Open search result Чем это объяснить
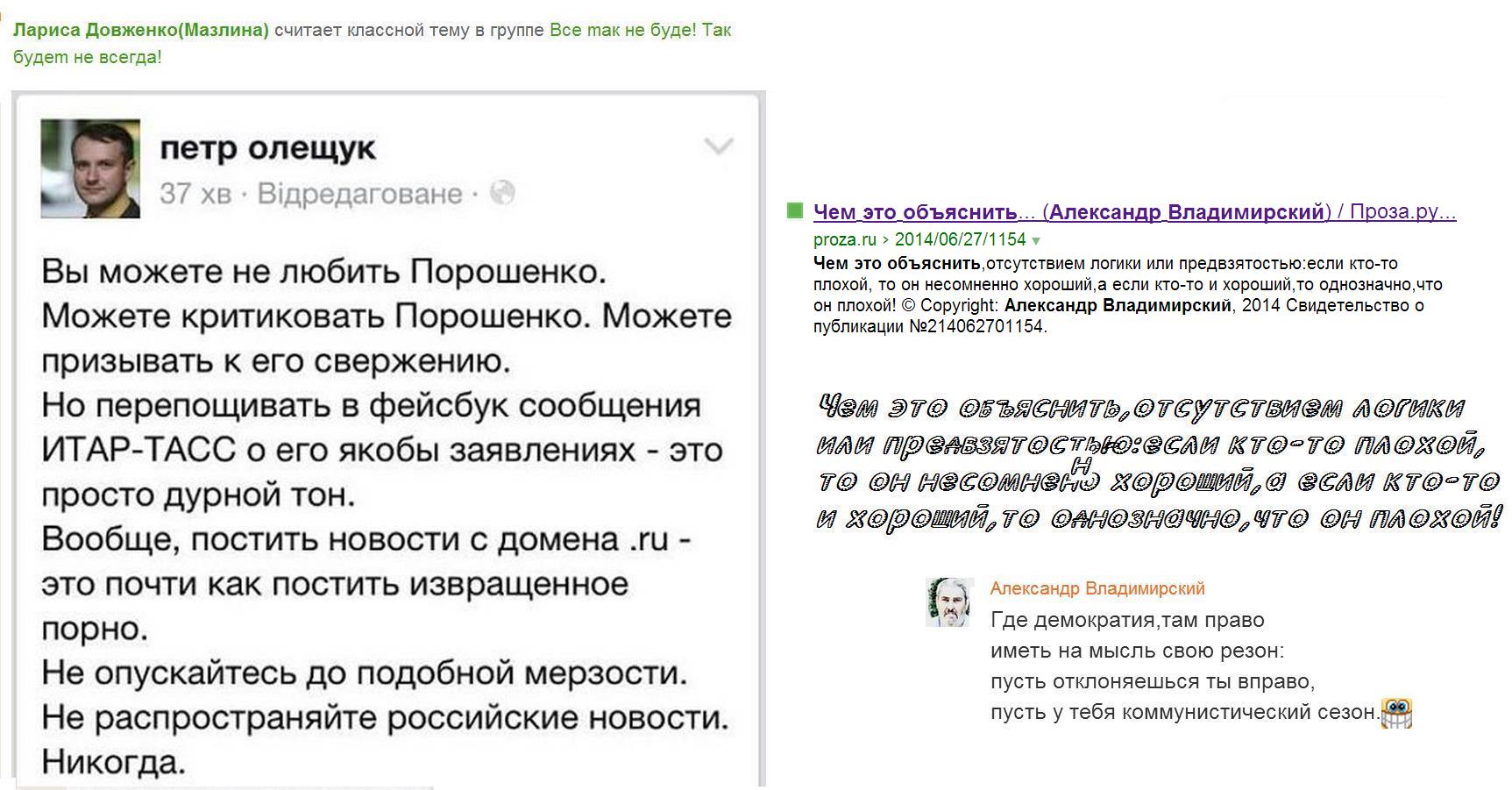 point(1134,212)
